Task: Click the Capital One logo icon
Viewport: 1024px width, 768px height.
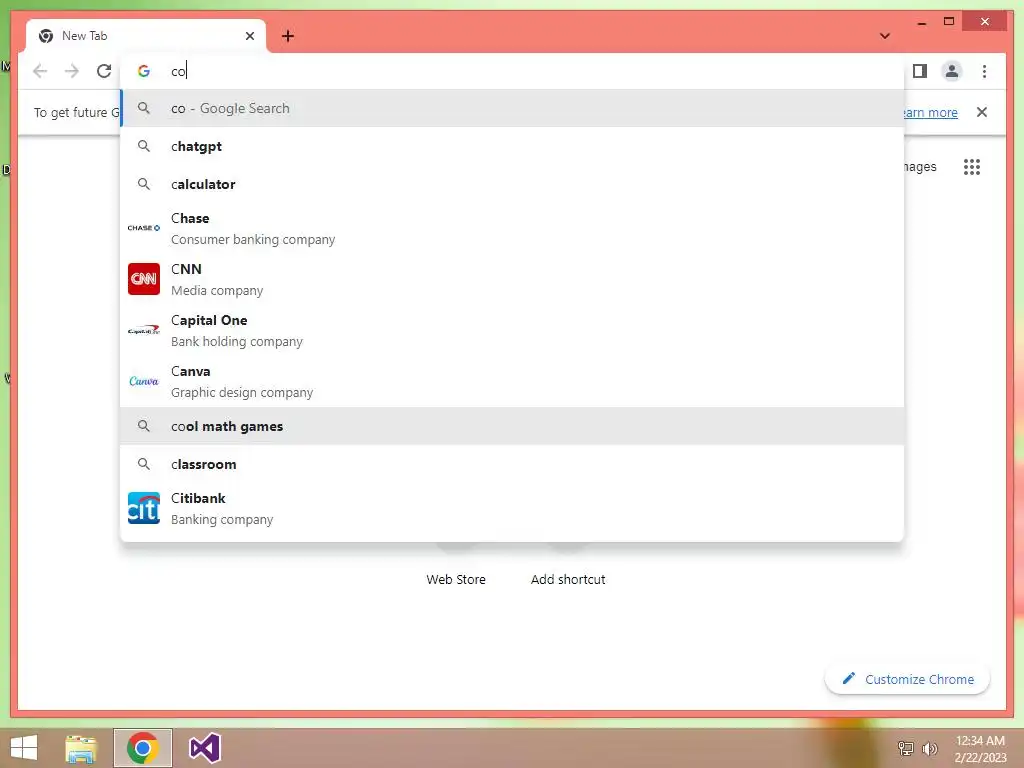Action: (x=144, y=330)
